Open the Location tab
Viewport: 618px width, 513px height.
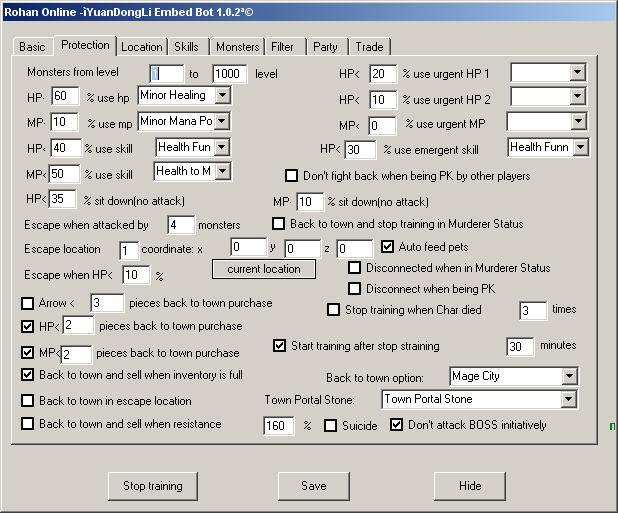[141, 47]
